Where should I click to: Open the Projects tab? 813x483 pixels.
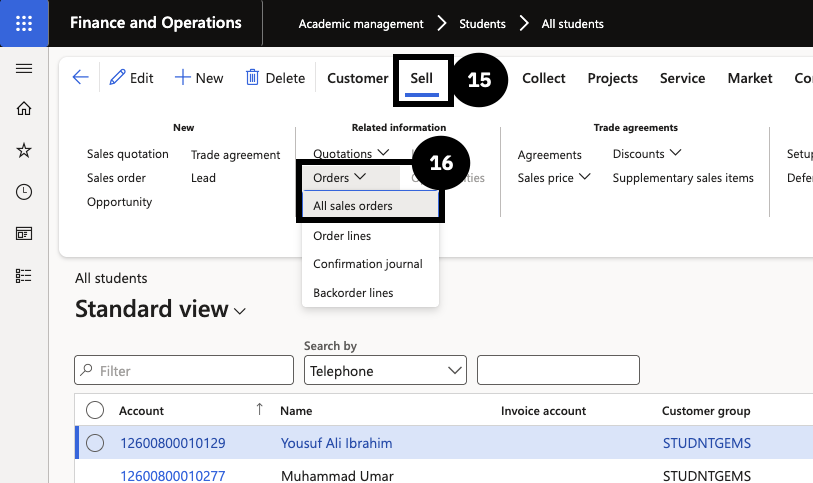click(612, 78)
